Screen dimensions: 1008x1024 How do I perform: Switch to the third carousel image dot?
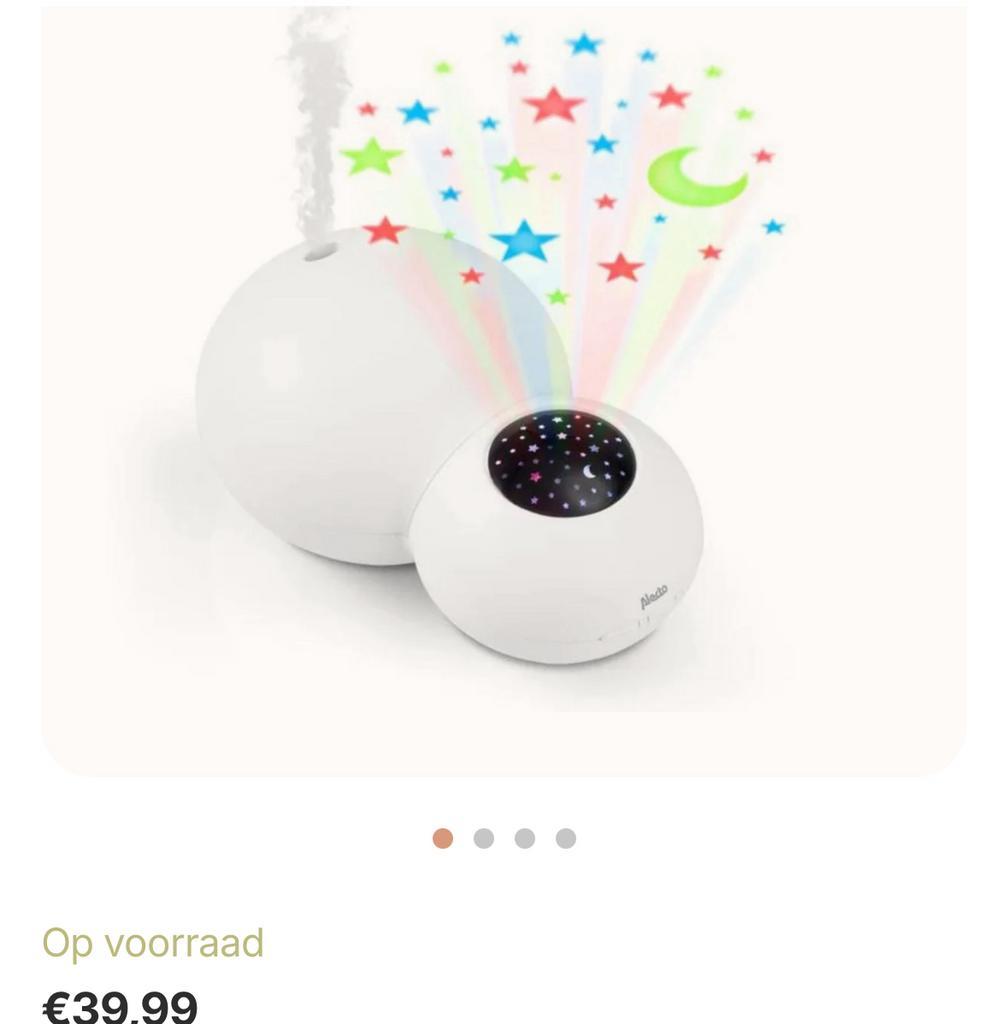pos(525,838)
